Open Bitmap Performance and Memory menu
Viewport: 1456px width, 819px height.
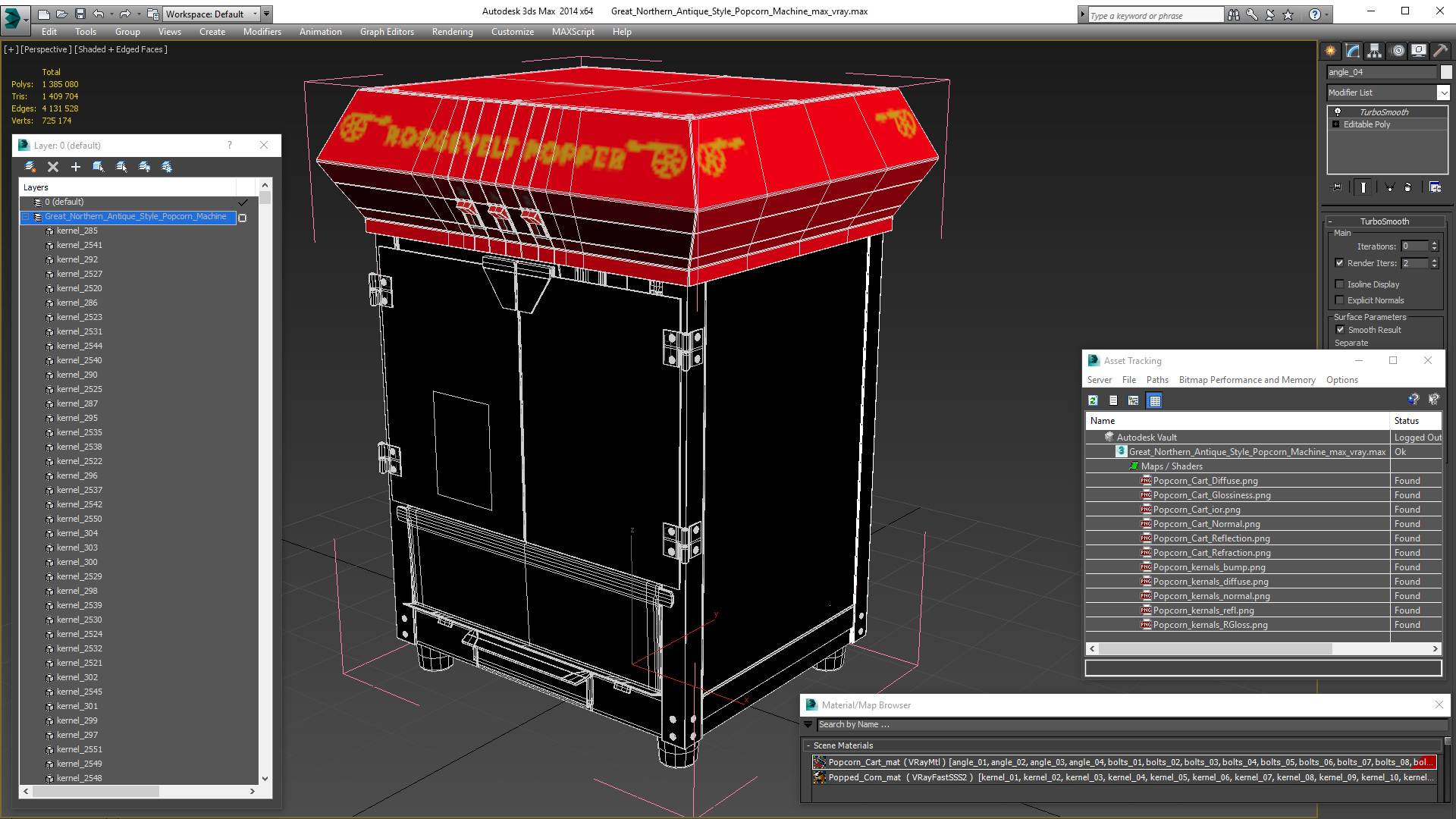(1247, 380)
